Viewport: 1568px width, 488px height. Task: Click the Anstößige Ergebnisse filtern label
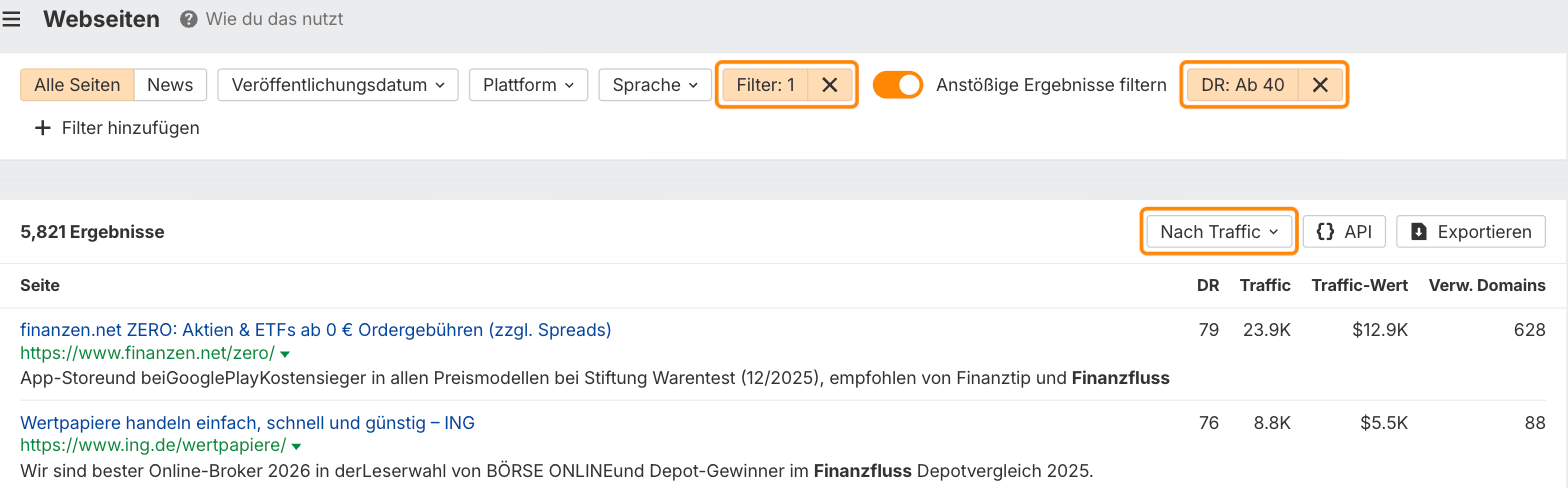(x=1051, y=85)
